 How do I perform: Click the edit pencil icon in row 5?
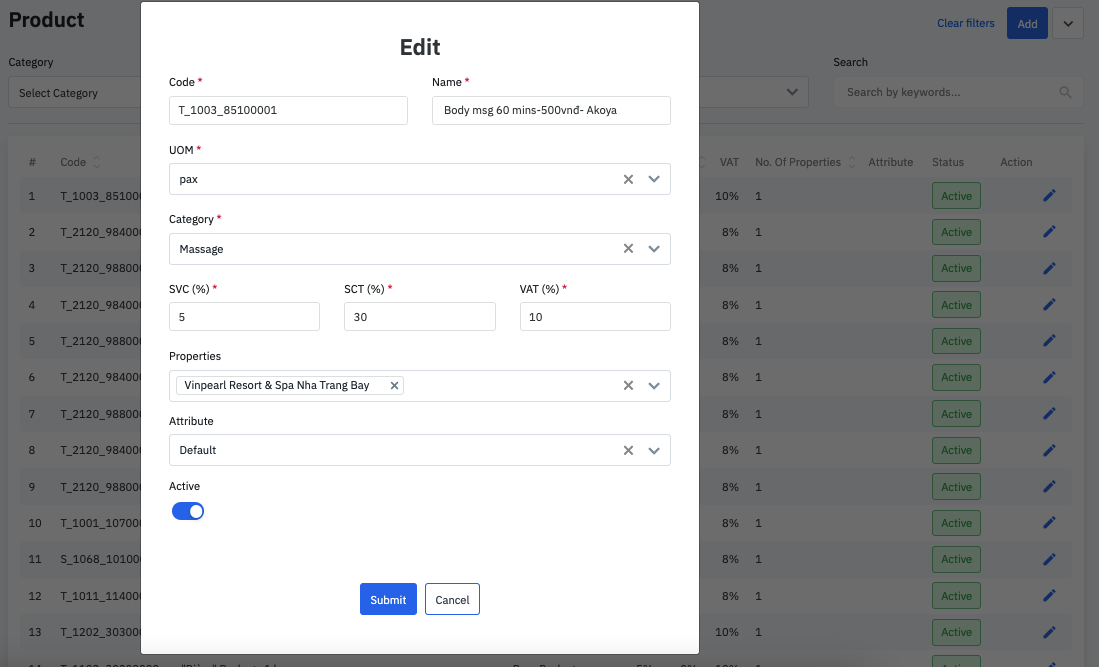pyautogui.click(x=1049, y=341)
